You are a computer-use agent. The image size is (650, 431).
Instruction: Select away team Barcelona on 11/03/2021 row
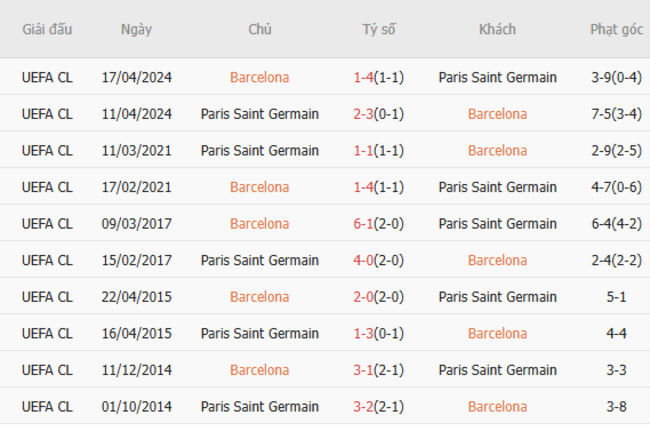click(x=497, y=151)
